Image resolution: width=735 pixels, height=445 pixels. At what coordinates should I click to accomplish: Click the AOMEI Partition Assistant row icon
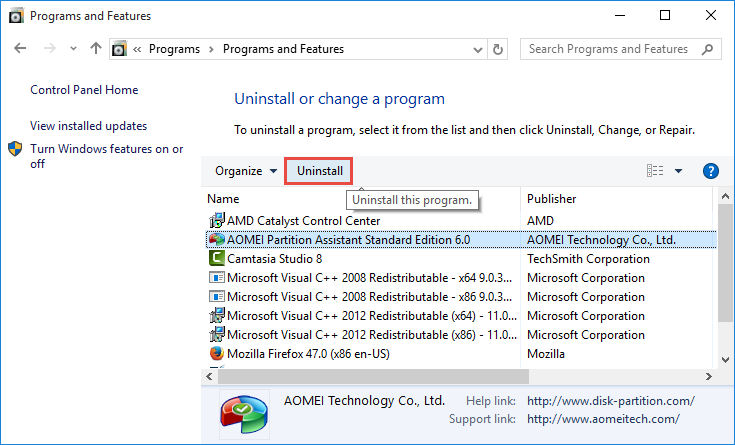pos(217,240)
